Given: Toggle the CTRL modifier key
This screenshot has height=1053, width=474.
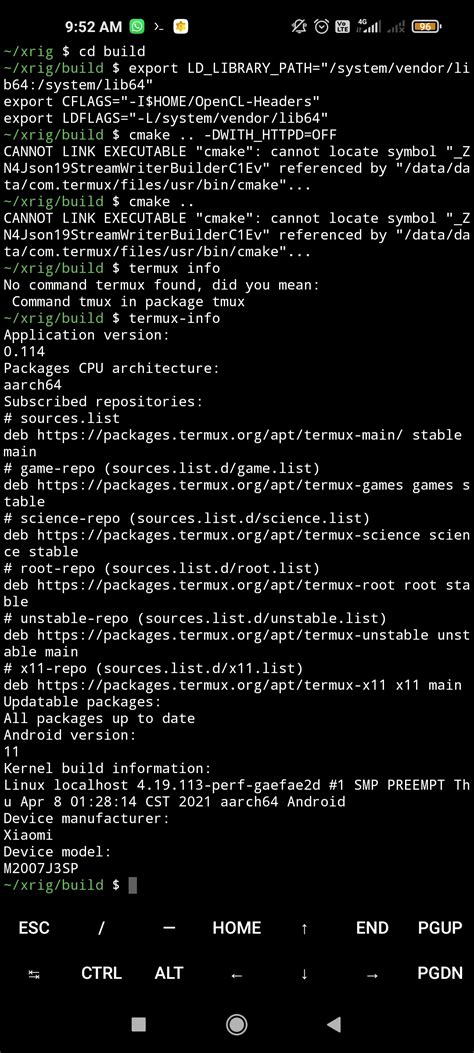Looking at the screenshot, I should (101, 973).
